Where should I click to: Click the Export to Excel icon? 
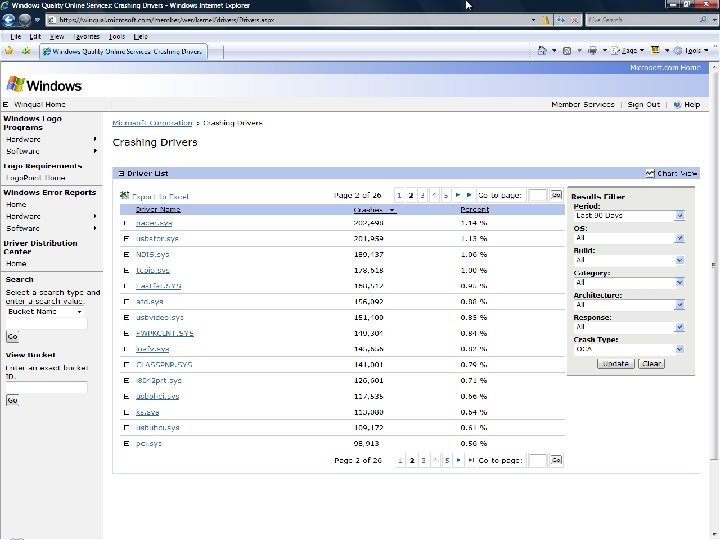click(124, 196)
